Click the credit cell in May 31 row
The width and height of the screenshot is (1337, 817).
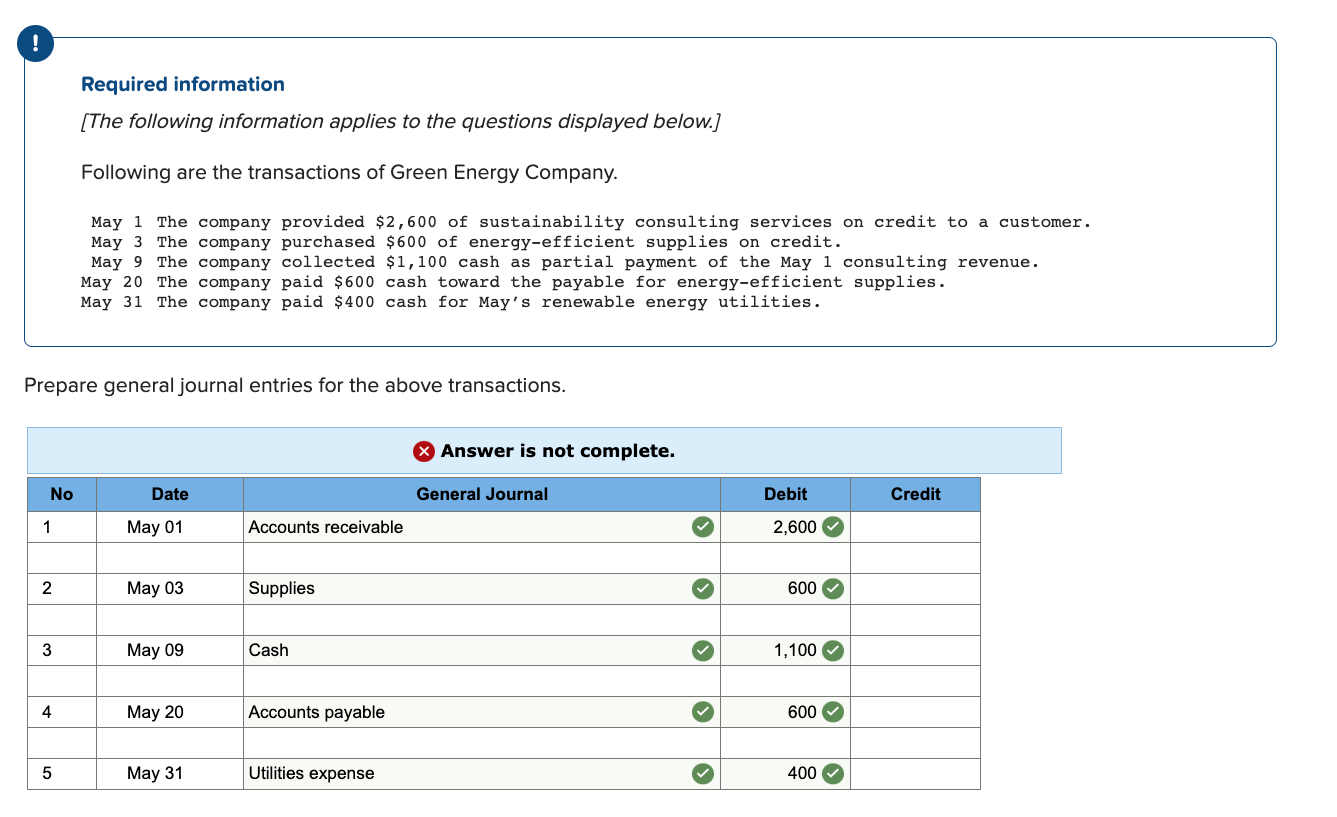pos(915,774)
